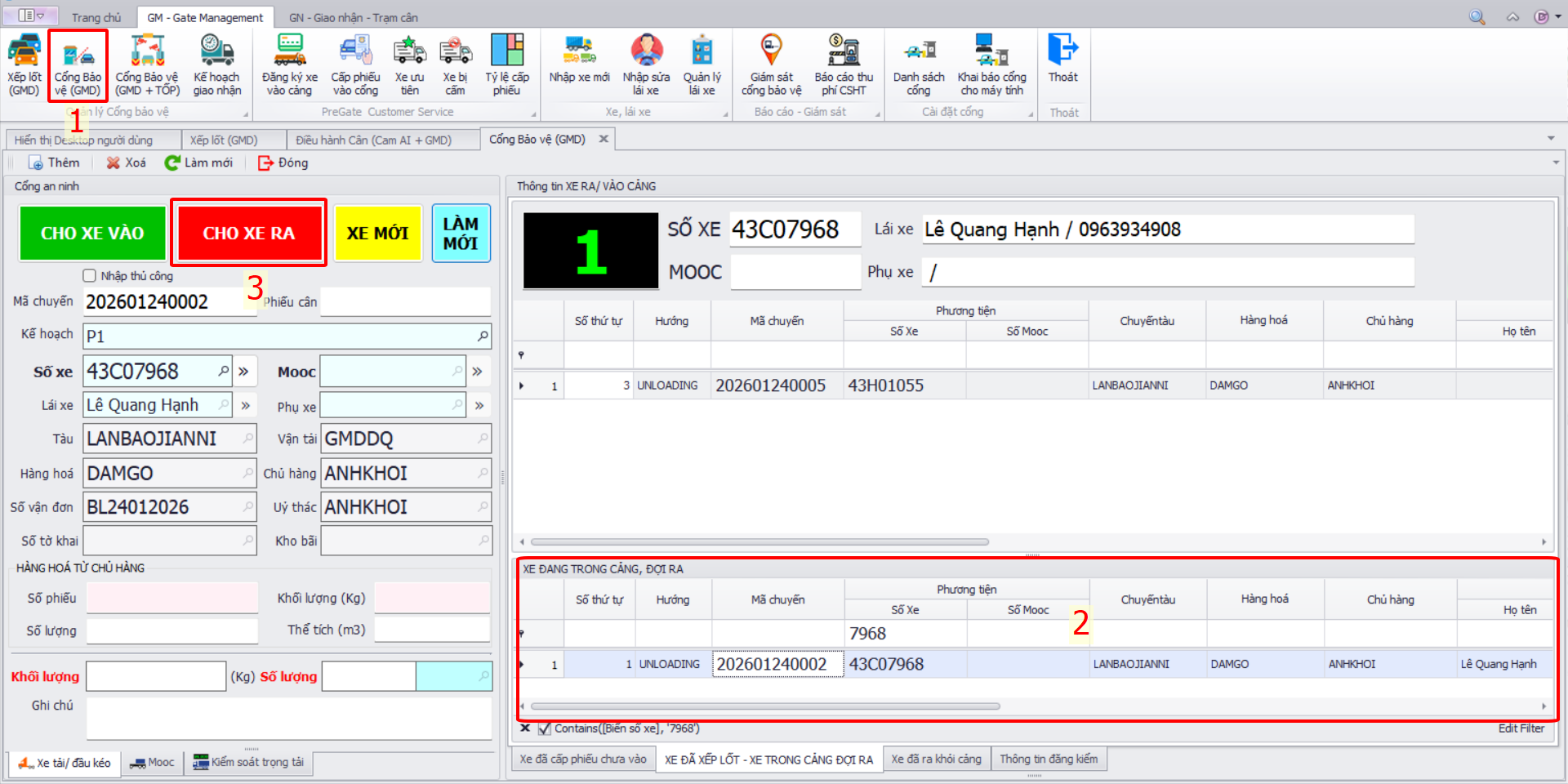
Task: Expand row 1 in upper vehicle grid
Action: [x=522, y=385]
